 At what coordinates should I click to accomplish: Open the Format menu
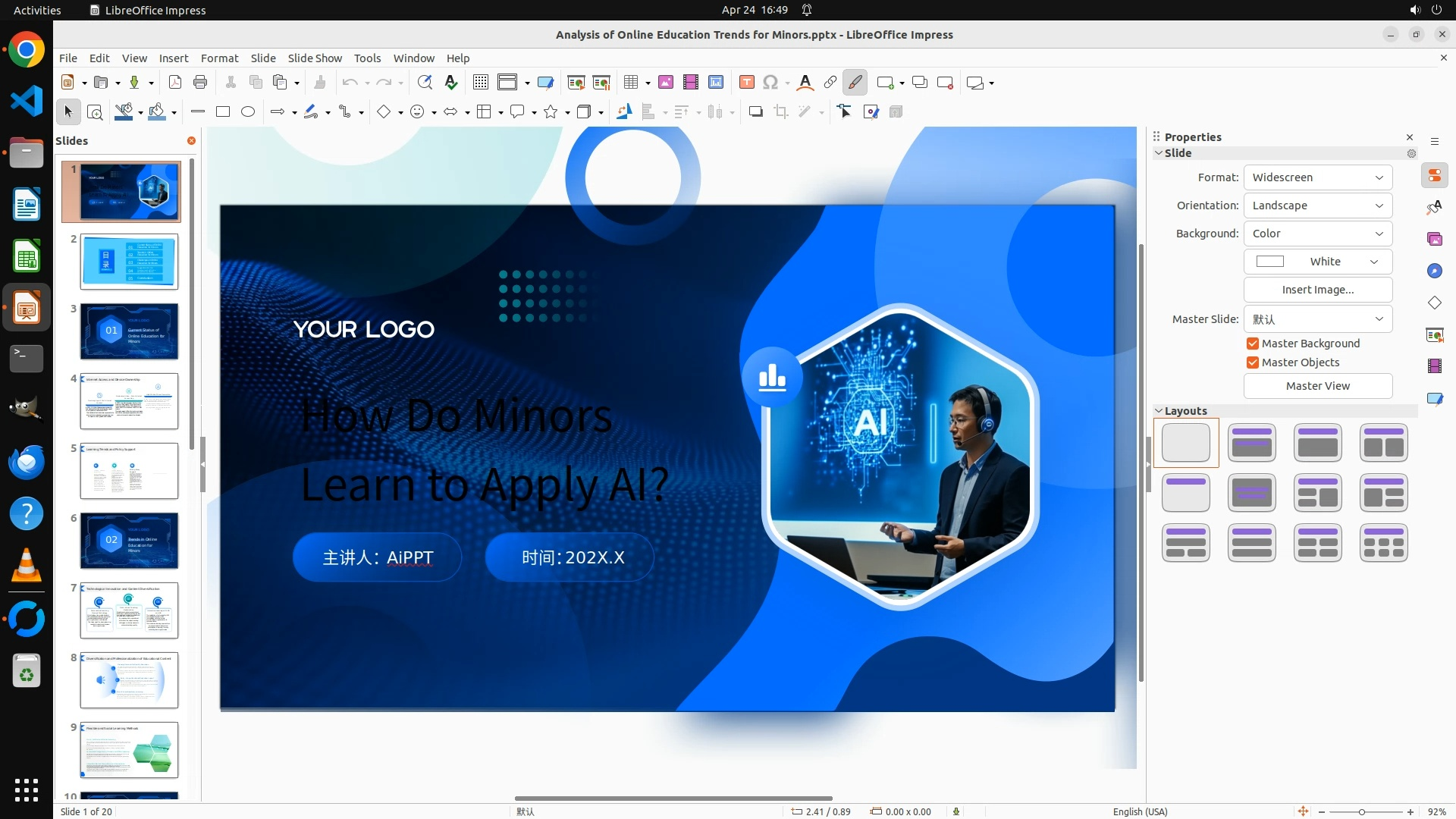click(219, 58)
